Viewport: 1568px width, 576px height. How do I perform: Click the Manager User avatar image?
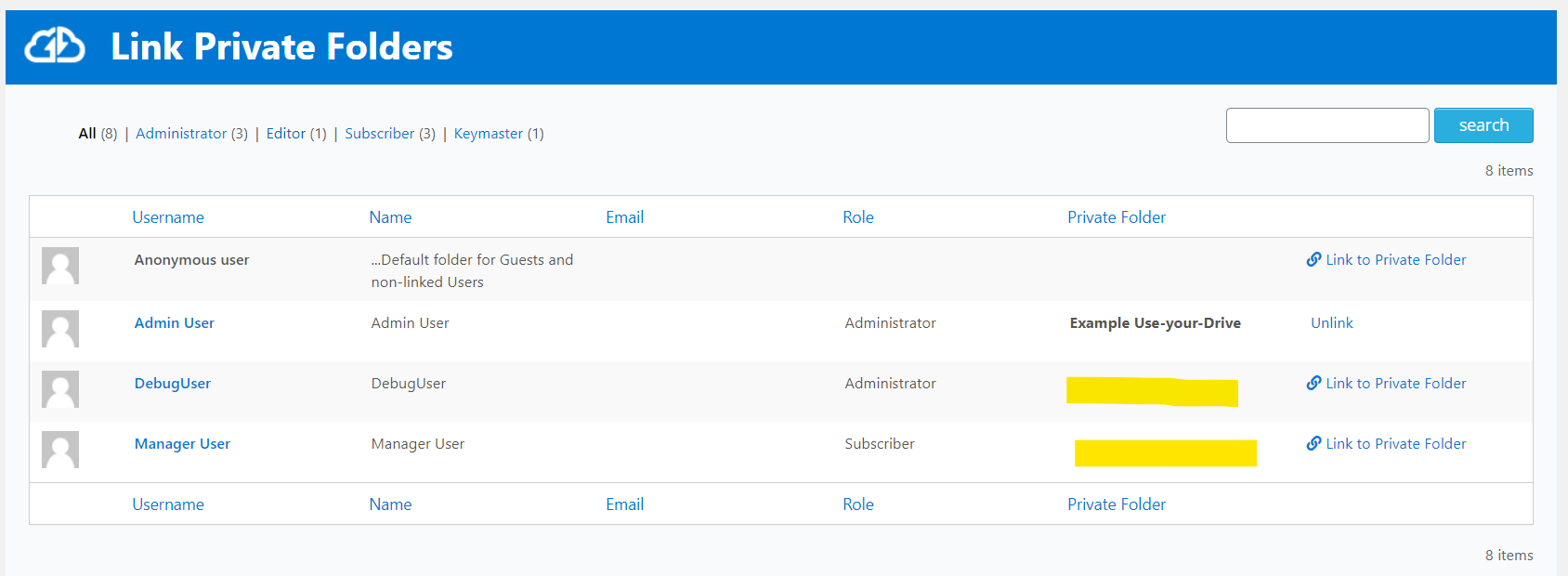coord(60,450)
